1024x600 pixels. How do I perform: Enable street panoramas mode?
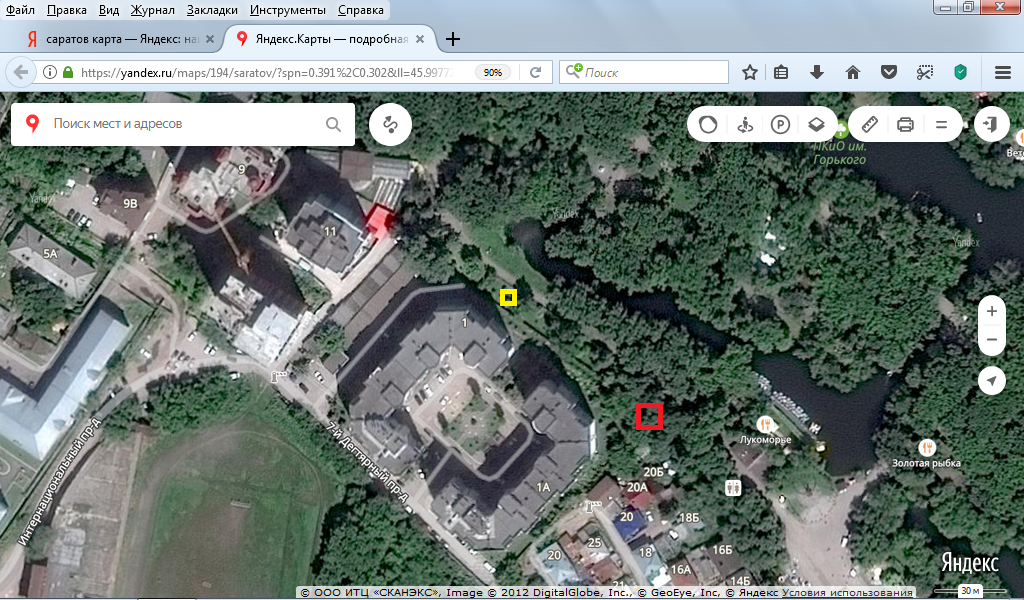(744, 124)
